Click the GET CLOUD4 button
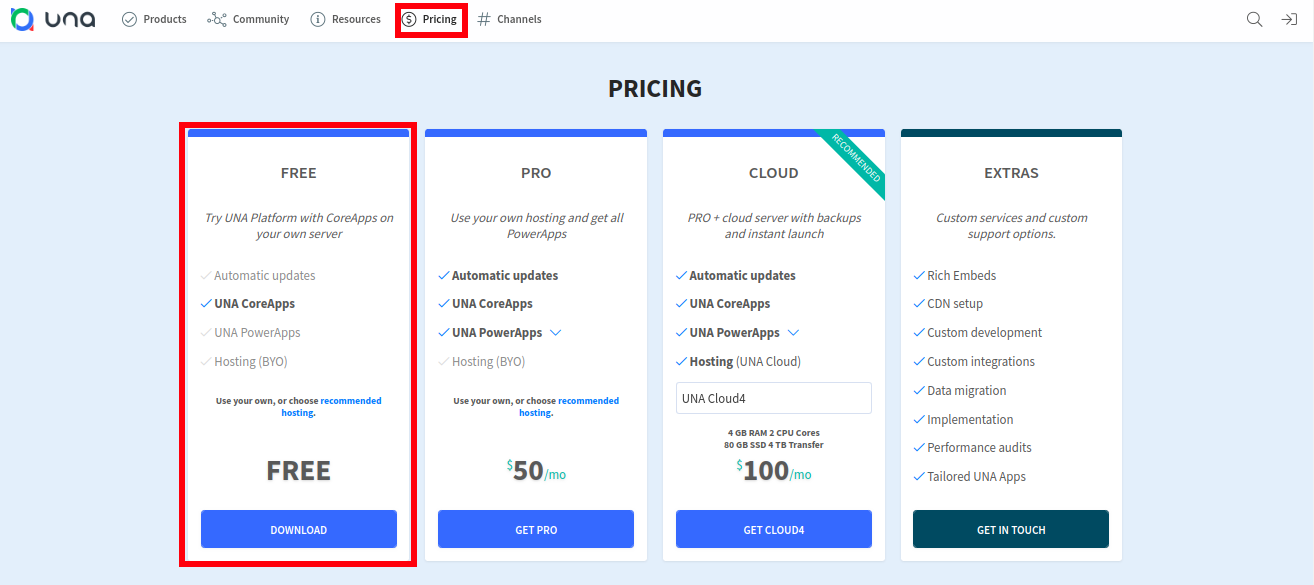The width and height of the screenshot is (1314, 585). (773, 529)
